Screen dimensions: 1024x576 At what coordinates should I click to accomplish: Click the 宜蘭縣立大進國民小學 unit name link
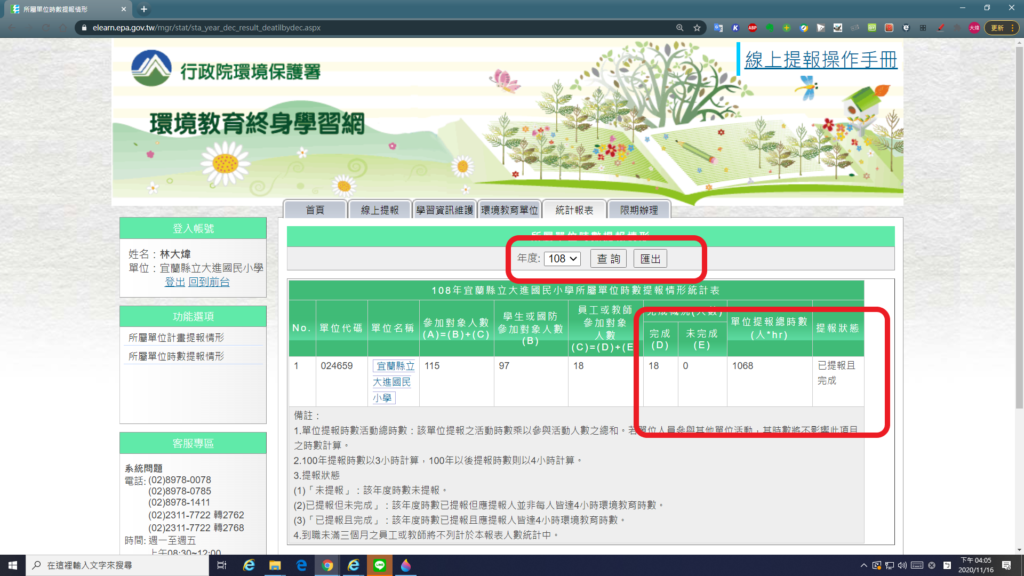click(393, 381)
